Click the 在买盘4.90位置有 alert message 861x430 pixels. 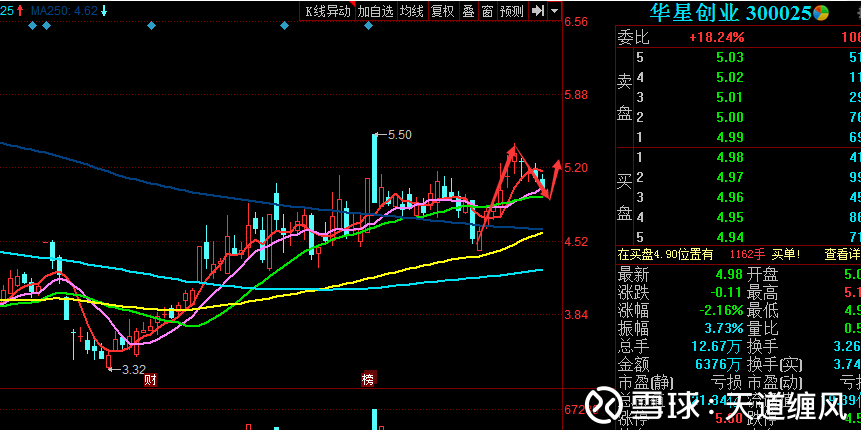coord(666,254)
